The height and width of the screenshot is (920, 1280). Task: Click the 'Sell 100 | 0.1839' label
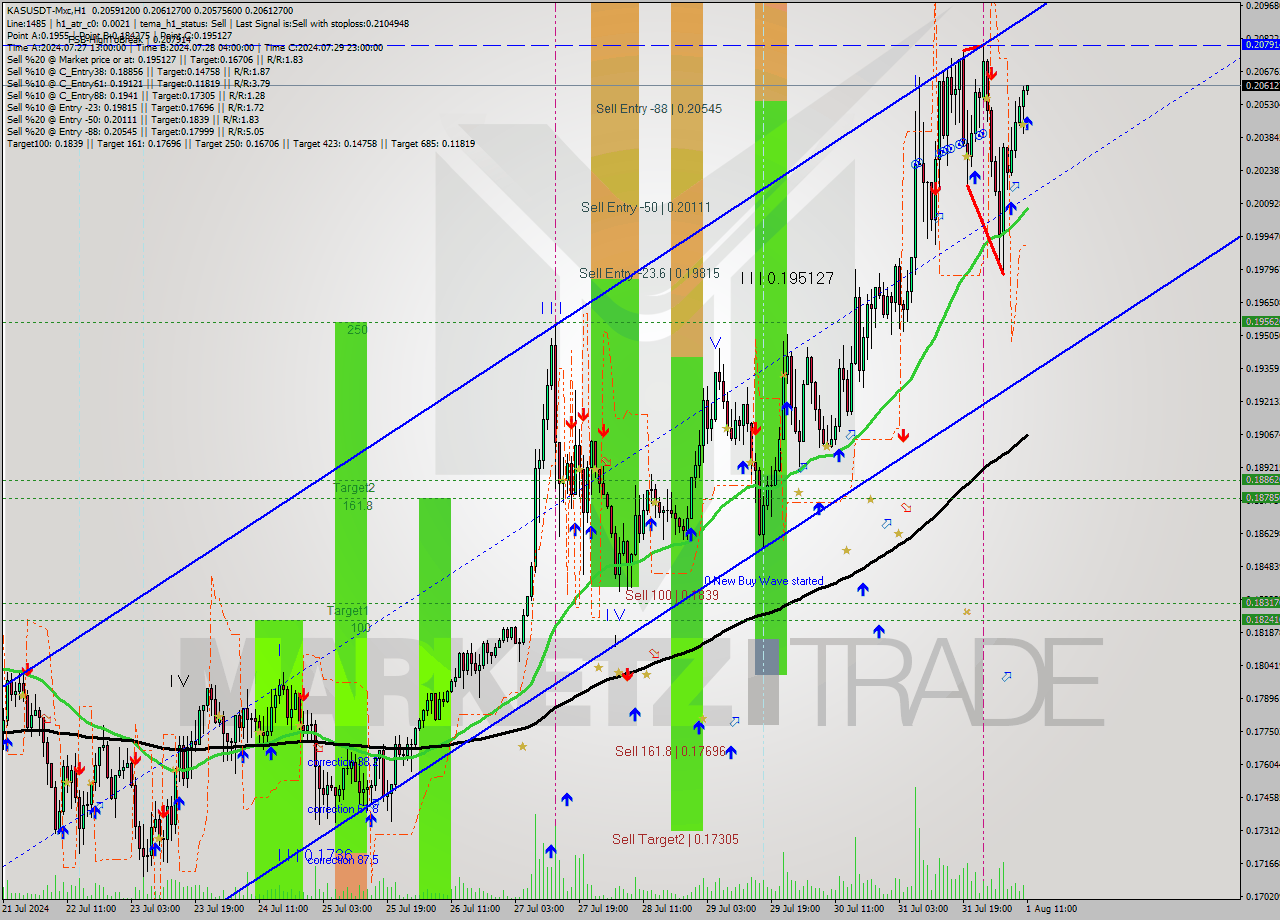point(672,595)
